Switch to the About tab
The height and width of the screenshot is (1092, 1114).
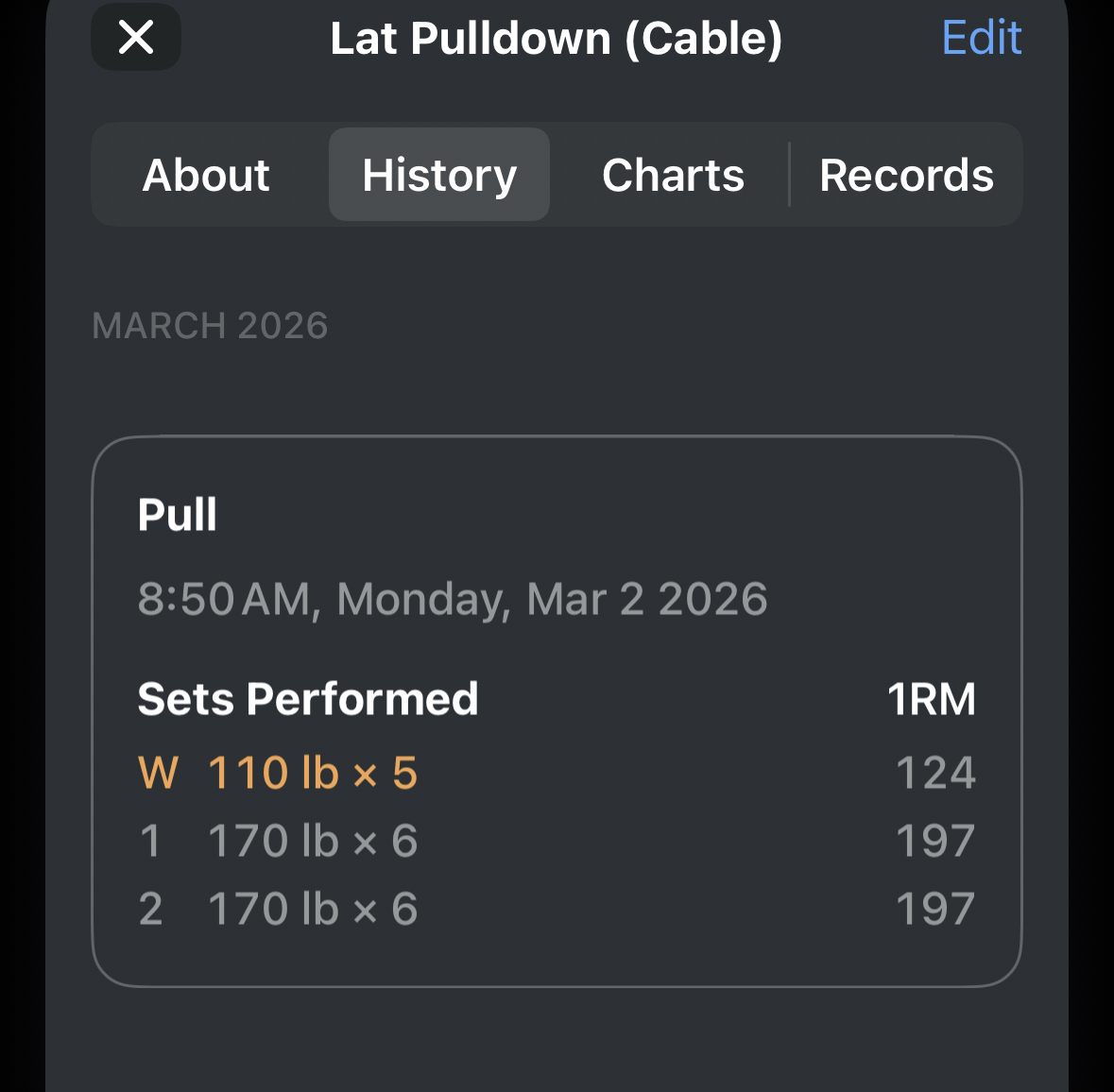pos(206,176)
